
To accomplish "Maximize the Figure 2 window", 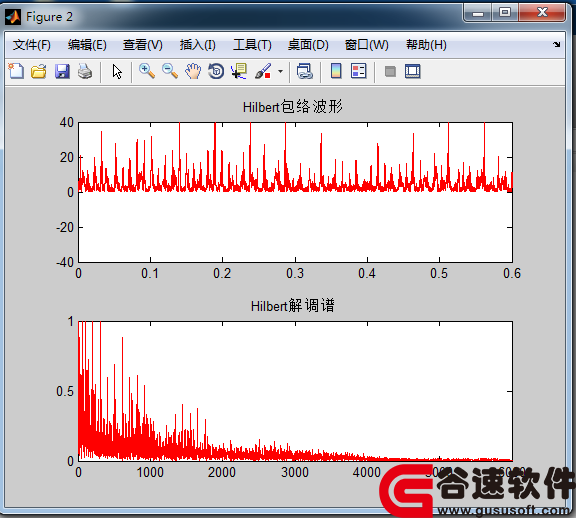I will [505, 13].
